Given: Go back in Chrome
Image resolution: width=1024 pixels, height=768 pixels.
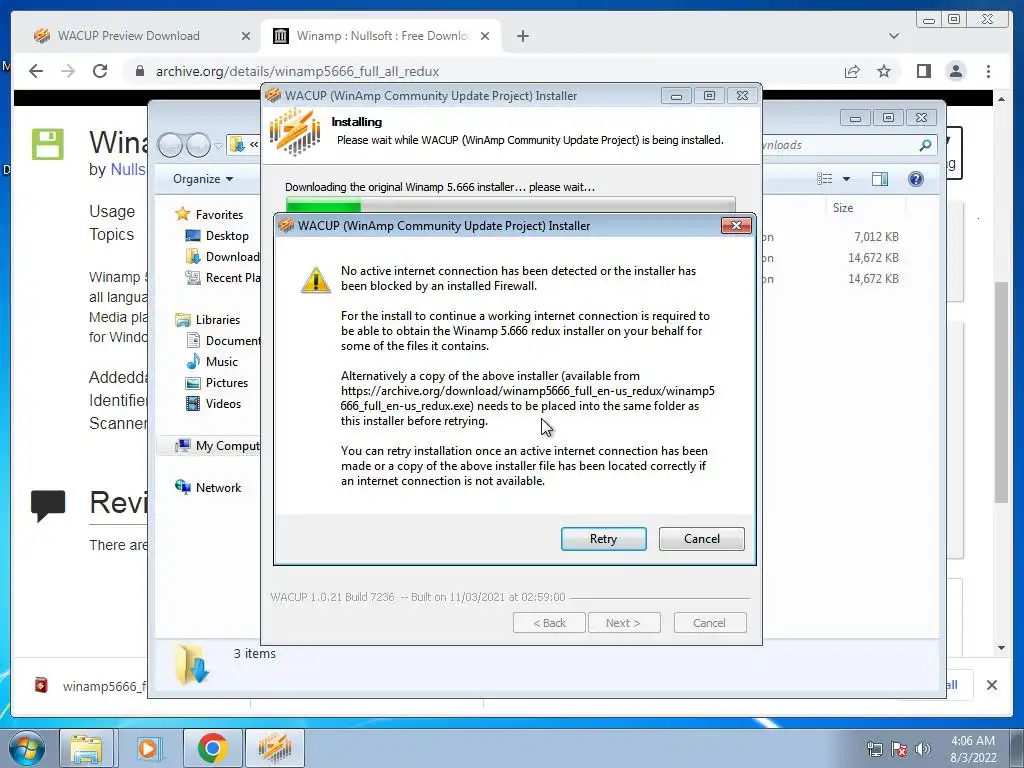Looking at the screenshot, I should pyautogui.click(x=36, y=71).
